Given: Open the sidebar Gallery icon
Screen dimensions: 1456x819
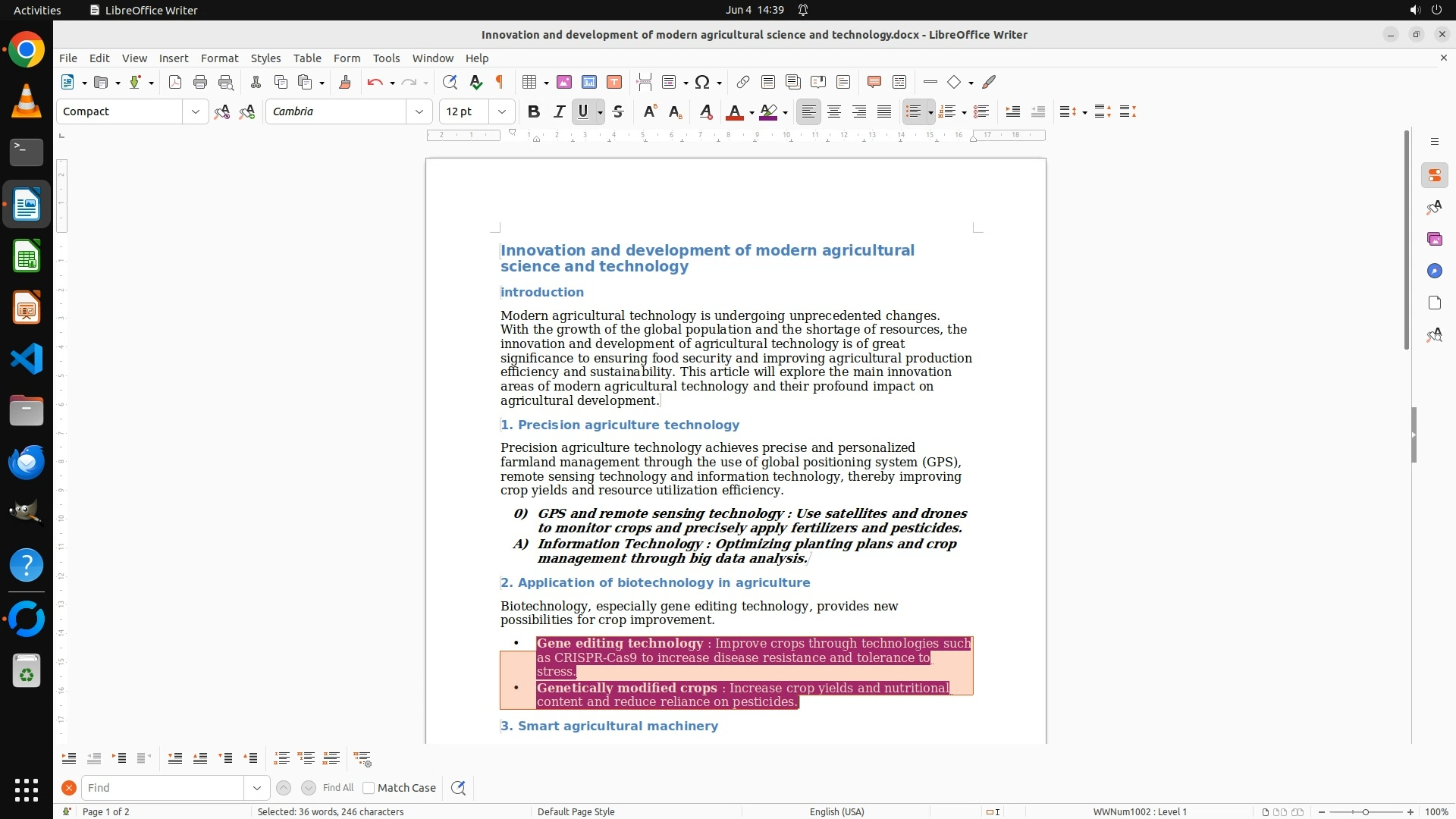Looking at the screenshot, I should [x=1434, y=240].
